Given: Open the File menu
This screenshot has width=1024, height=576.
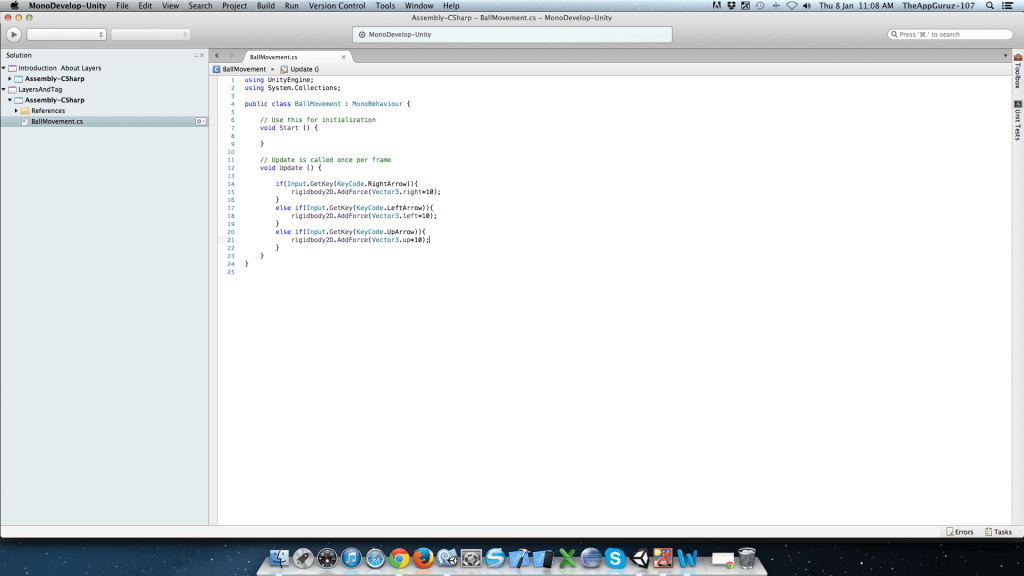Looking at the screenshot, I should coord(122,6).
